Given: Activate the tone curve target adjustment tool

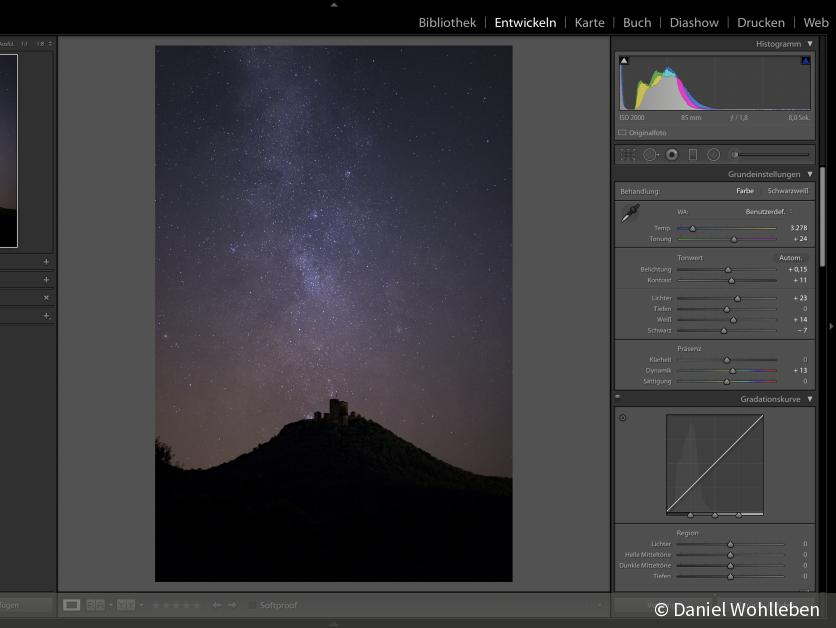Looking at the screenshot, I should click(623, 417).
